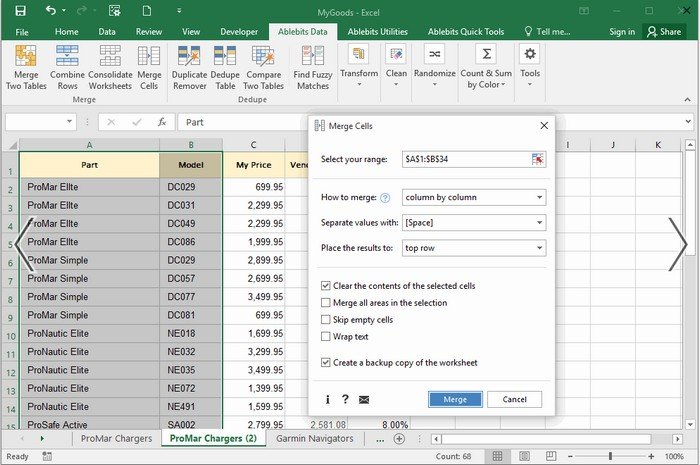Adjust the zoom slider handle

tap(610, 456)
